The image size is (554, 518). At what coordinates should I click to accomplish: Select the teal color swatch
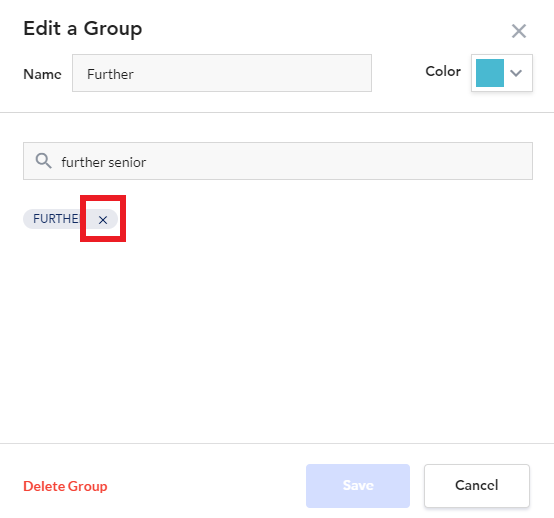click(x=490, y=73)
